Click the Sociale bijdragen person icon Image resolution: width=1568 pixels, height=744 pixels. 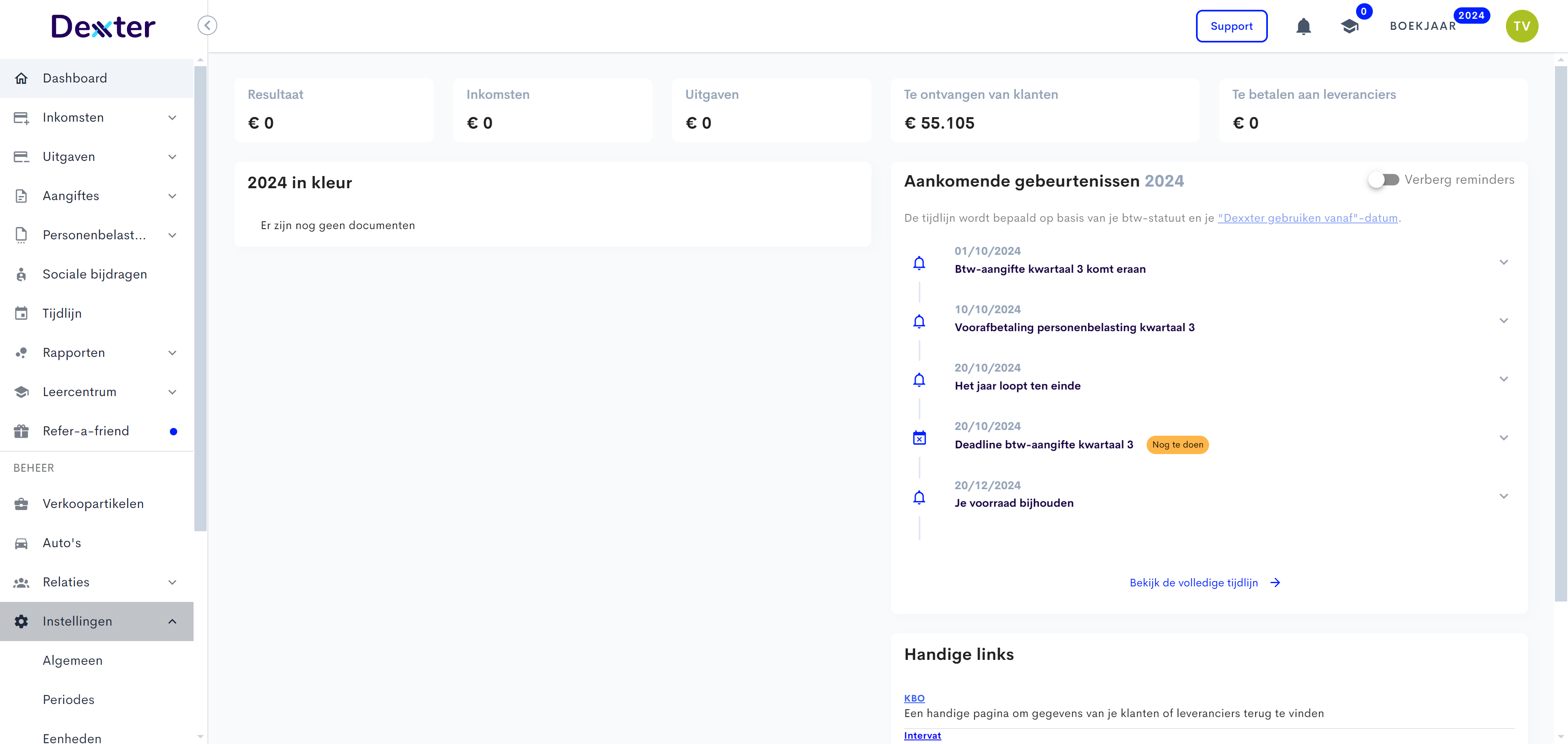click(21, 274)
